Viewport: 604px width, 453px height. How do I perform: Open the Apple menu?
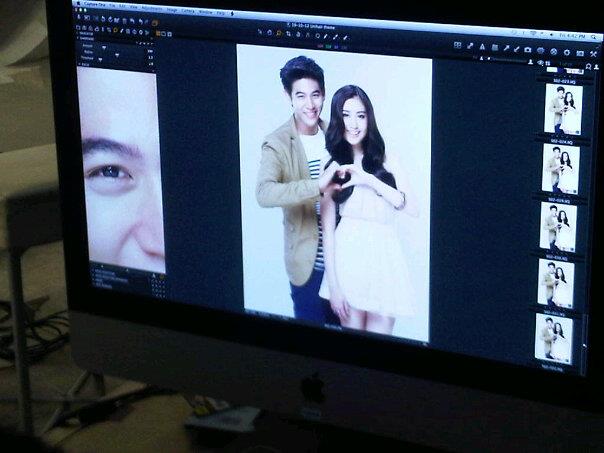pyautogui.click(x=78, y=3)
